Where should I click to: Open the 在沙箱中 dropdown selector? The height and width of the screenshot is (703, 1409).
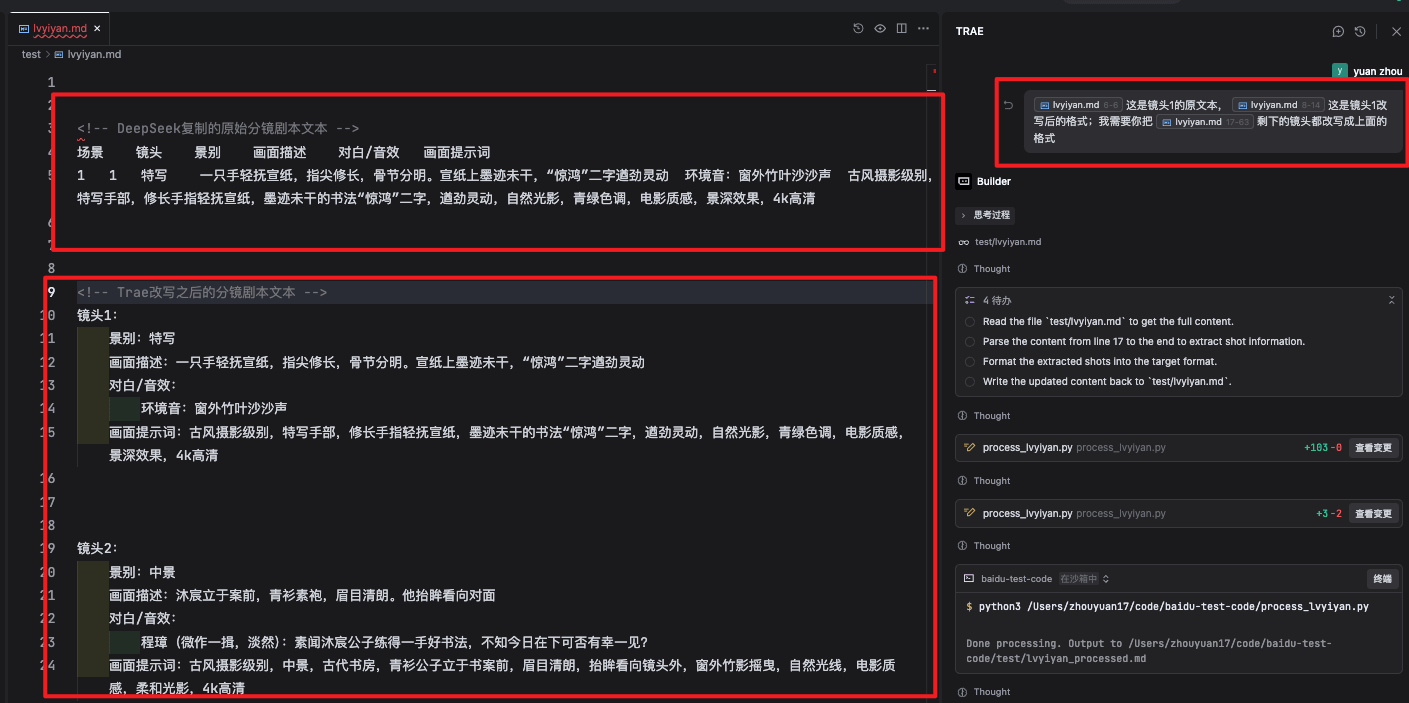click(x=1084, y=578)
